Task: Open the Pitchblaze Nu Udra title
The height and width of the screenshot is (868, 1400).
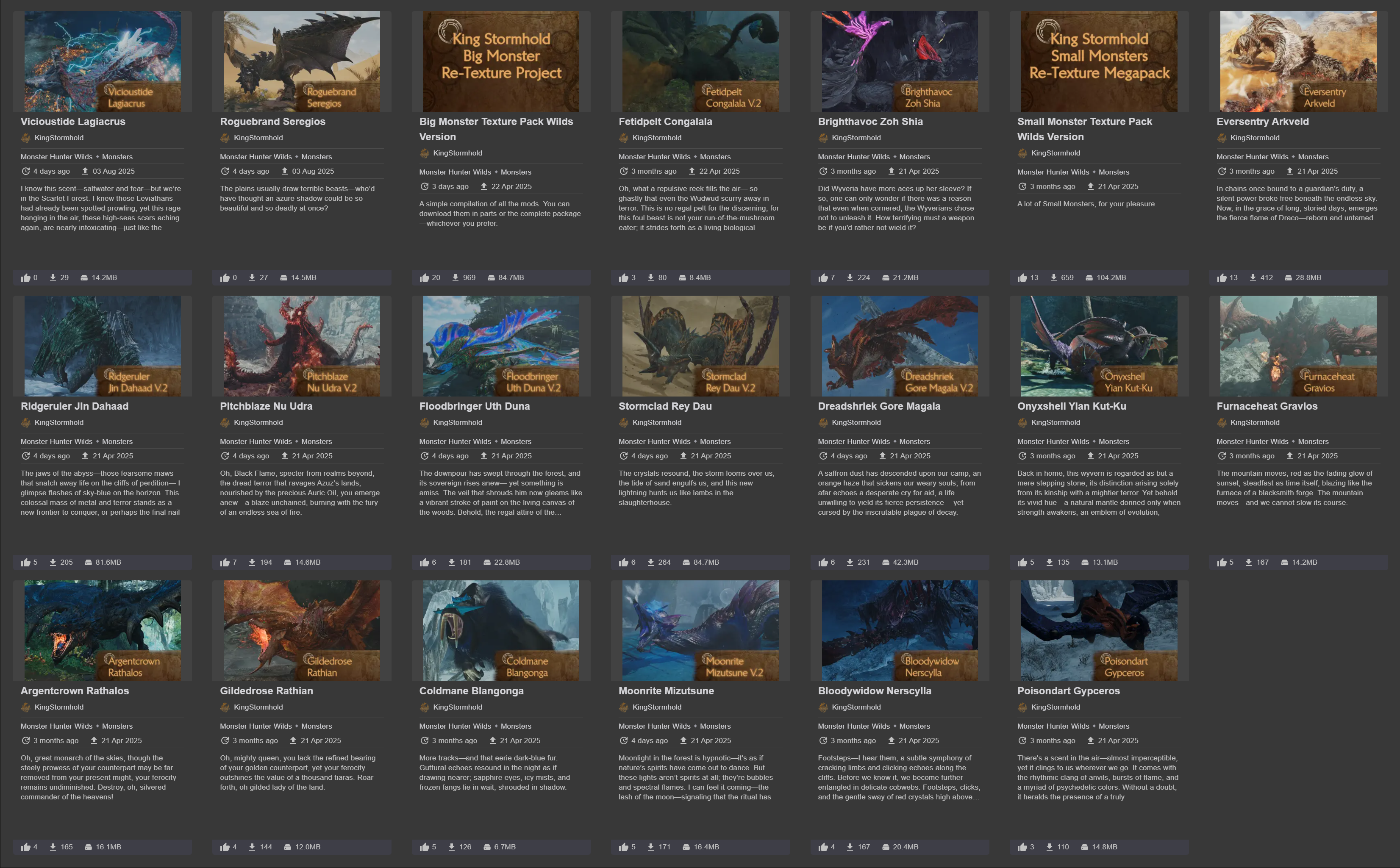Action: 266,406
